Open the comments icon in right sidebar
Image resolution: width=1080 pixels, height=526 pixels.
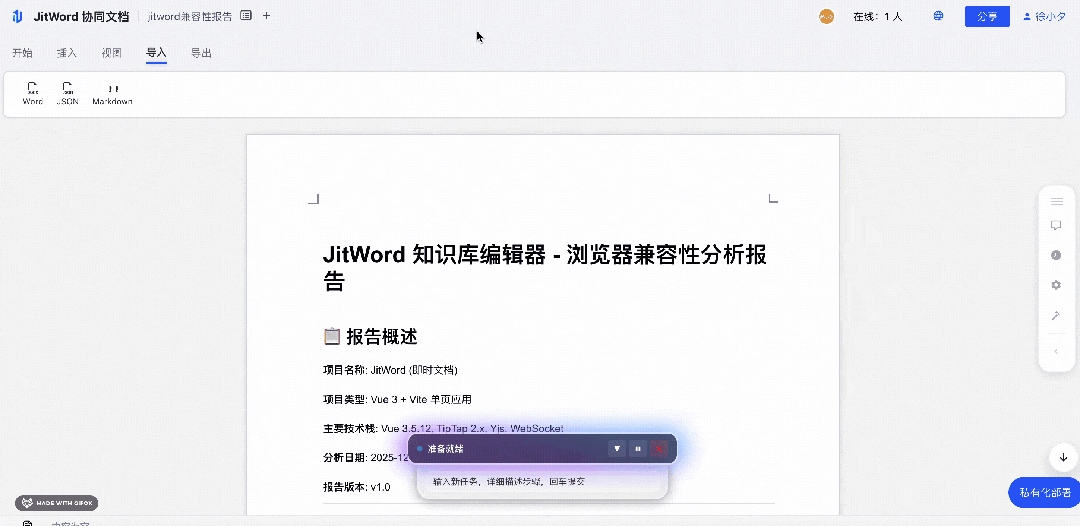1056,225
